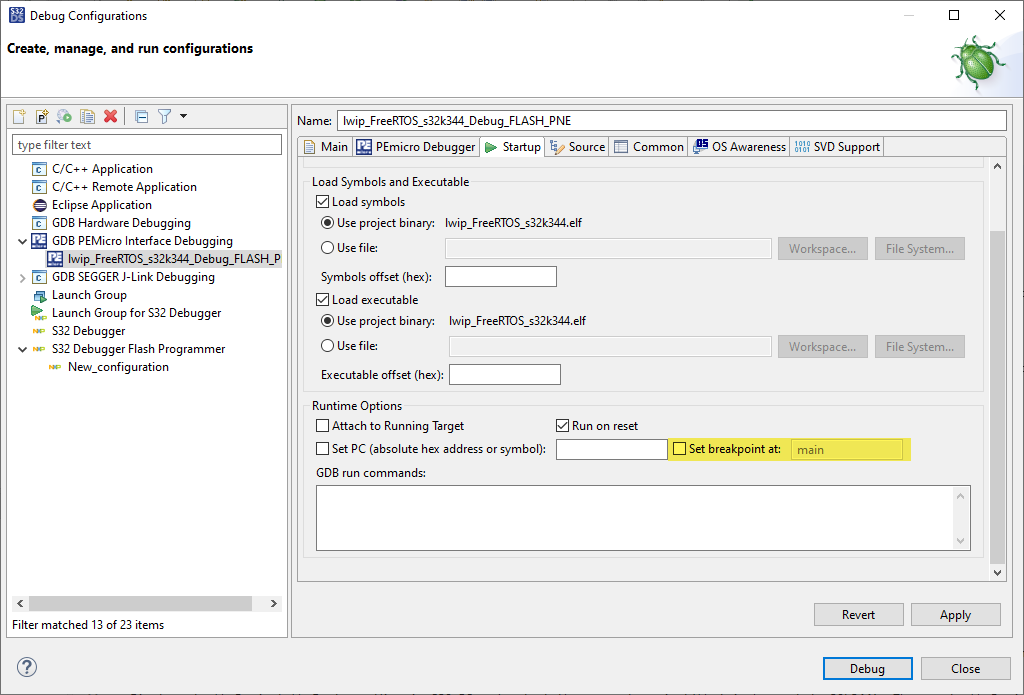Delete the selected launch configuration

tap(111, 116)
